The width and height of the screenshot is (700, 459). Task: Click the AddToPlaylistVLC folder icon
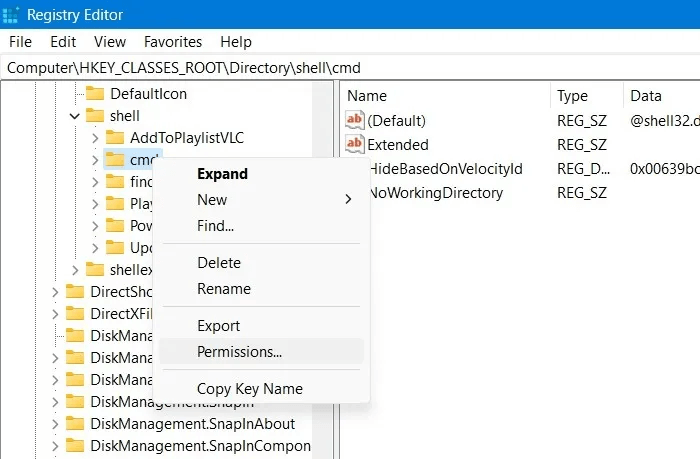pos(115,138)
